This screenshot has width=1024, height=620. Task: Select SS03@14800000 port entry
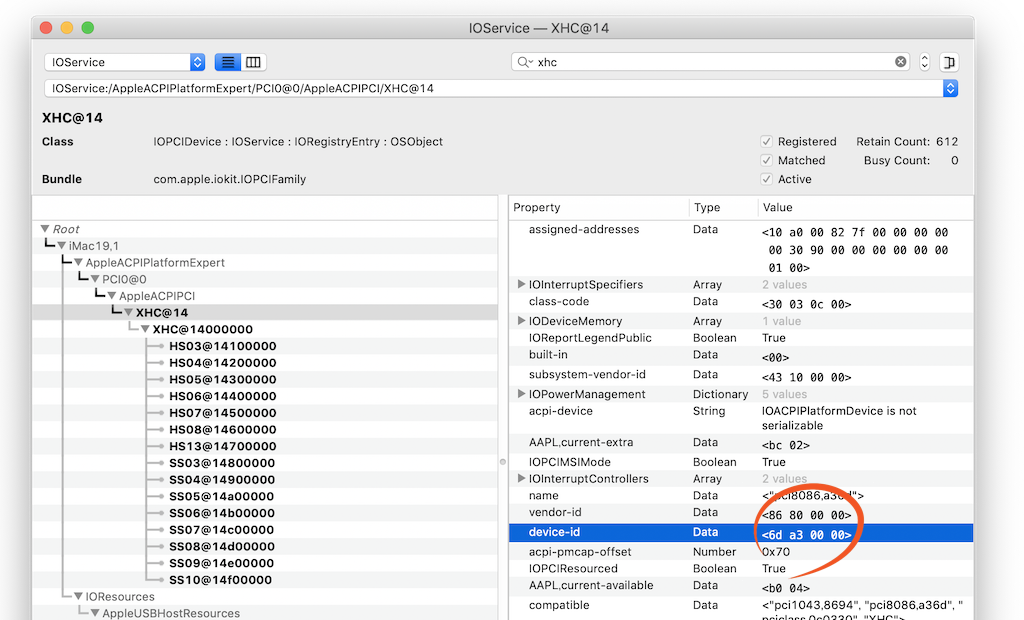[x=222, y=463]
